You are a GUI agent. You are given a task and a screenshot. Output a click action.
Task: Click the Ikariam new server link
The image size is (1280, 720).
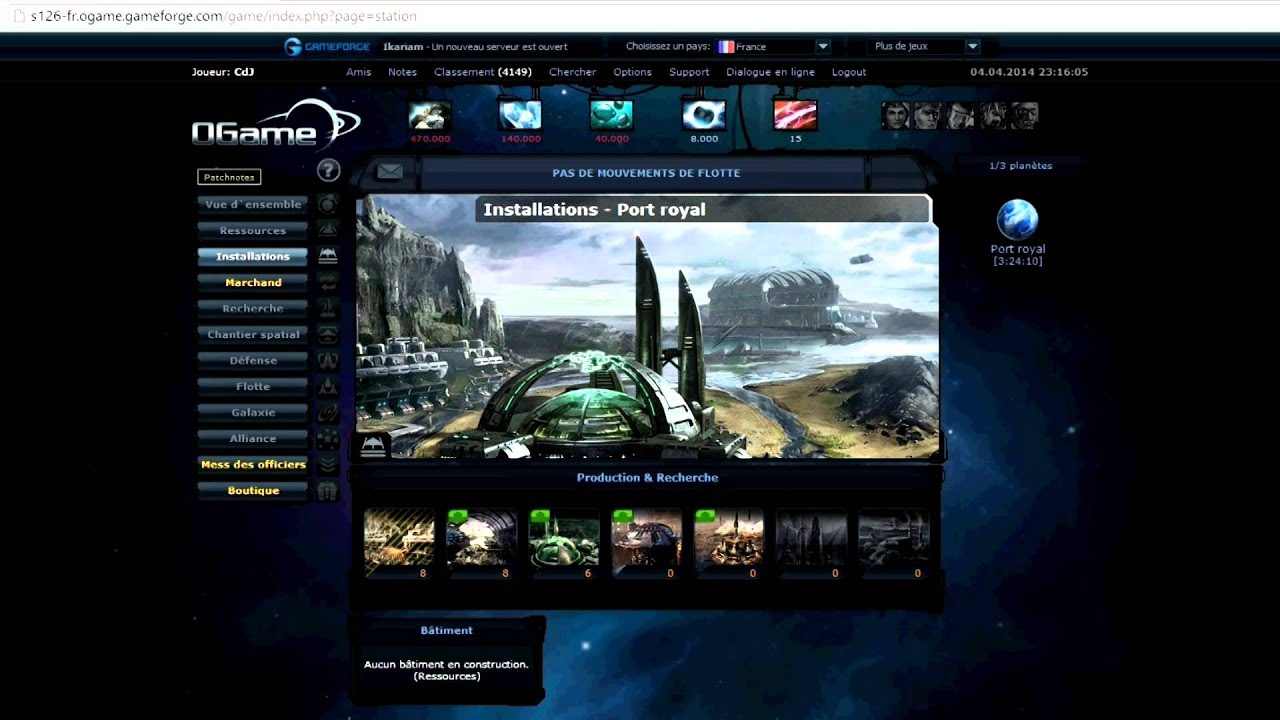475,47
